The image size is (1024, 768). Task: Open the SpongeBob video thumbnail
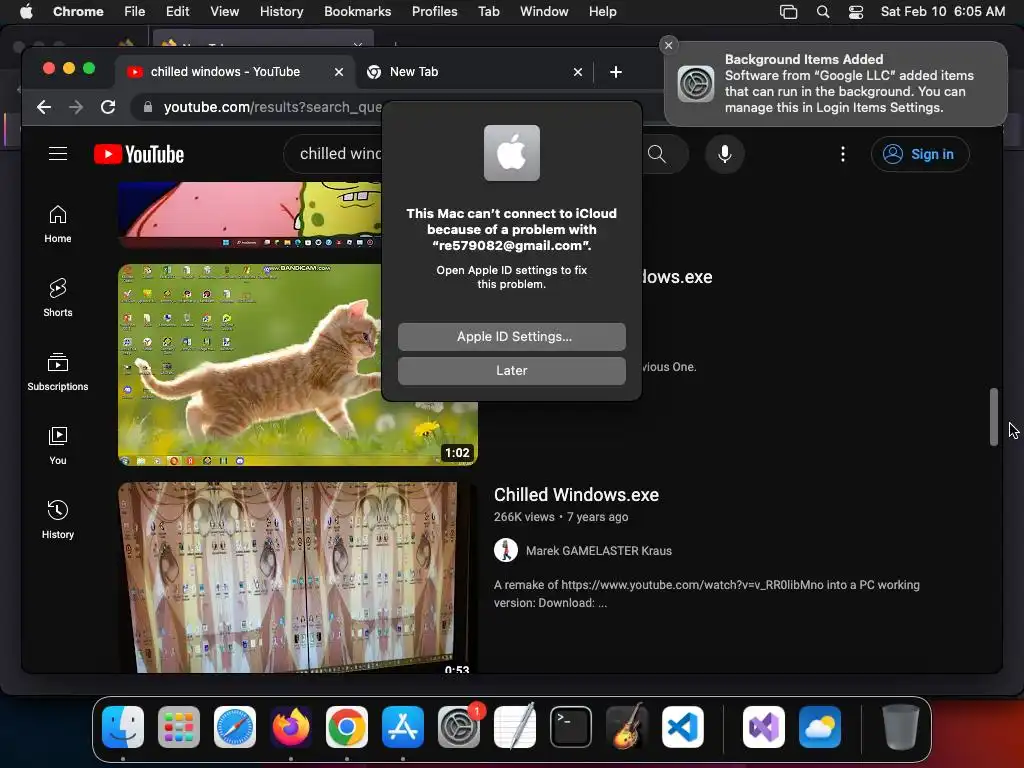249,215
